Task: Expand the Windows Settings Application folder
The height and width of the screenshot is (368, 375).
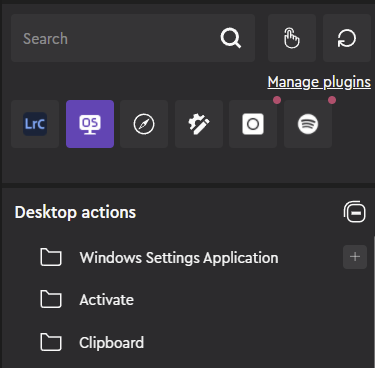Action: click(x=179, y=258)
